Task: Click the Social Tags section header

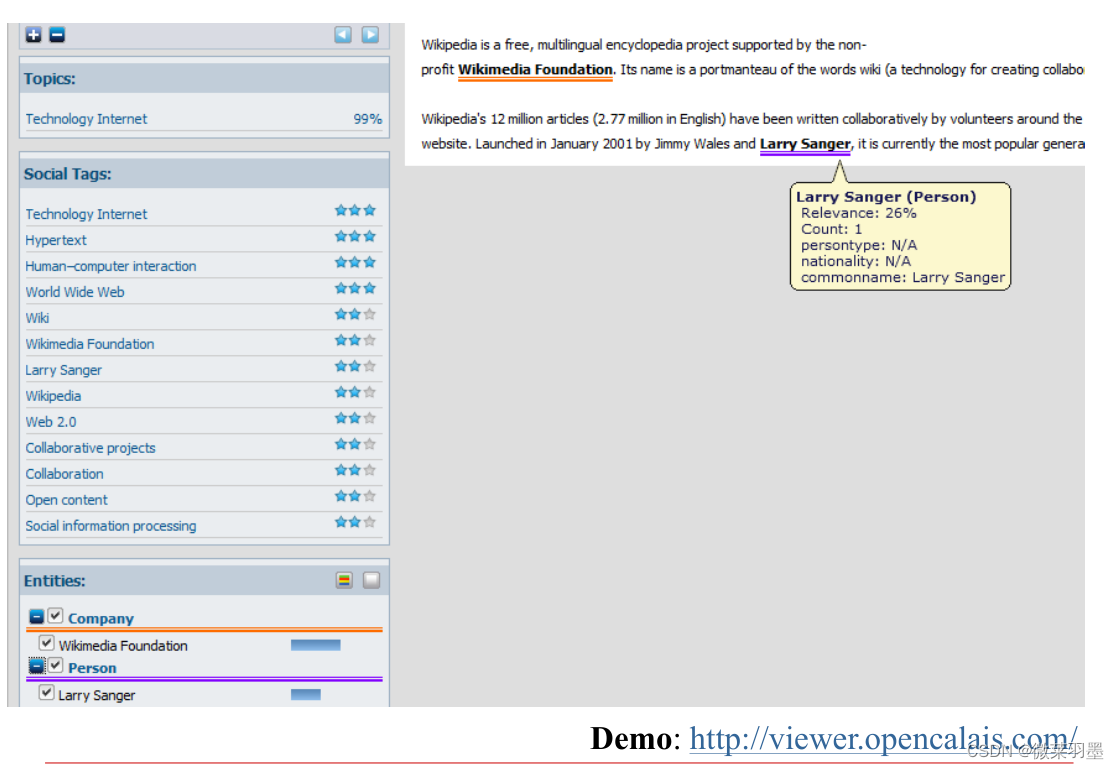Action: click(204, 174)
